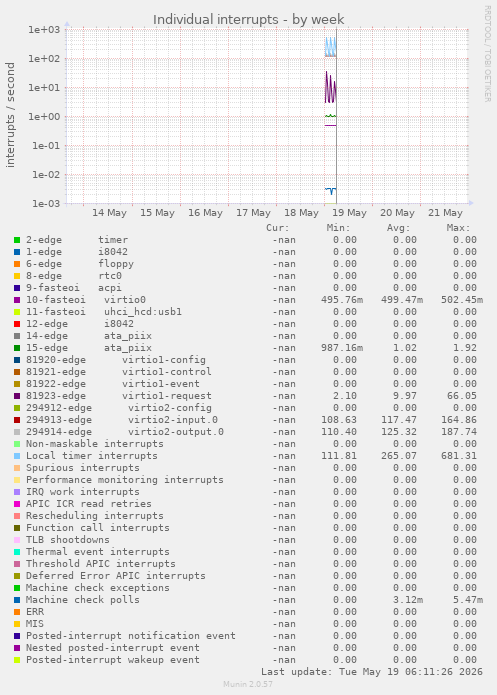Click the dark red virtio2-input.0 swatch
Image resolution: width=497 pixels, height=695 pixels.
17,420
